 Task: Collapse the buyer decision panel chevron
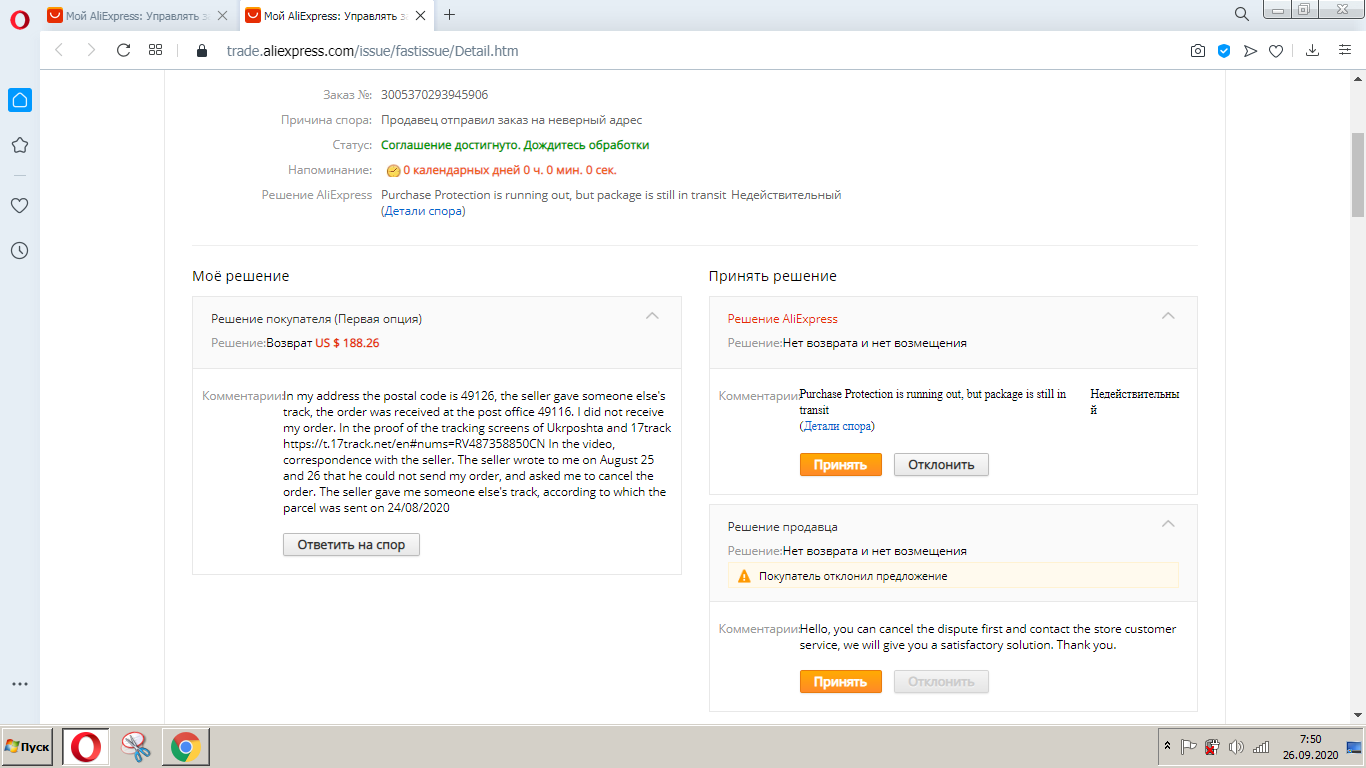652,315
